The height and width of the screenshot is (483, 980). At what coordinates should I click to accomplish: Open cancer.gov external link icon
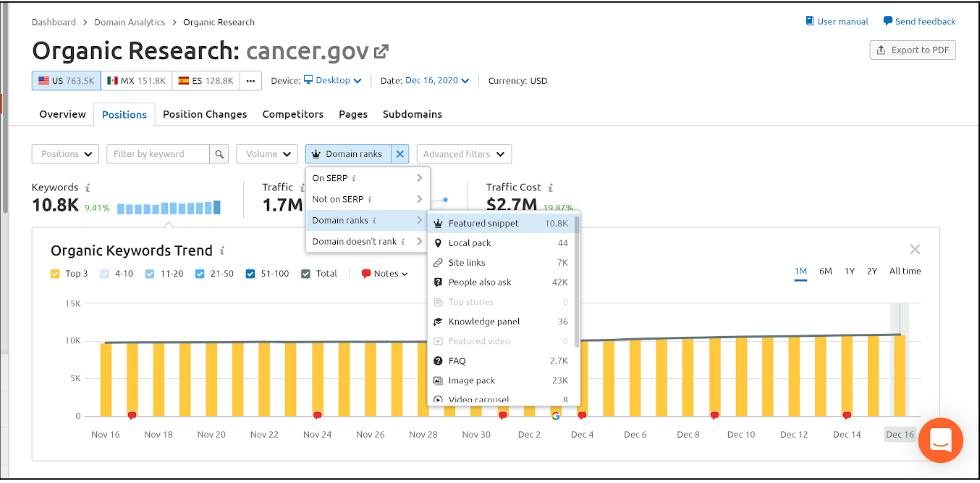coord(381,51)
